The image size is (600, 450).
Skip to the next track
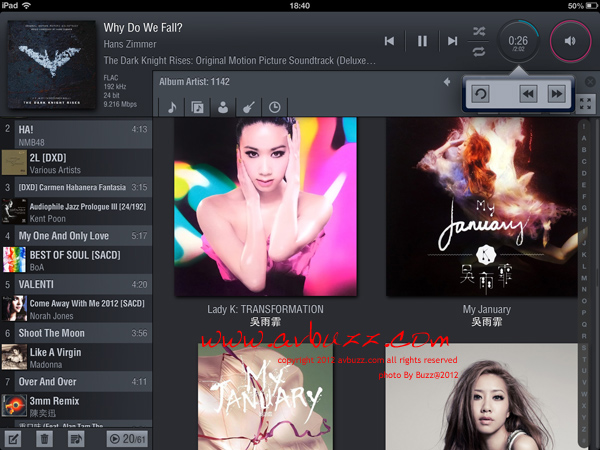[x=453, y=41]
